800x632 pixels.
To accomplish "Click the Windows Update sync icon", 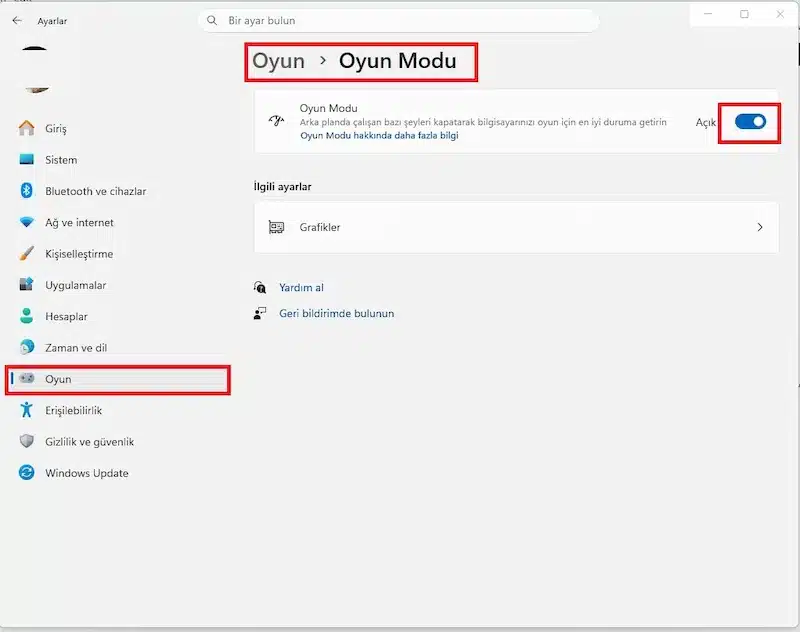I will [x=27, y=472].
